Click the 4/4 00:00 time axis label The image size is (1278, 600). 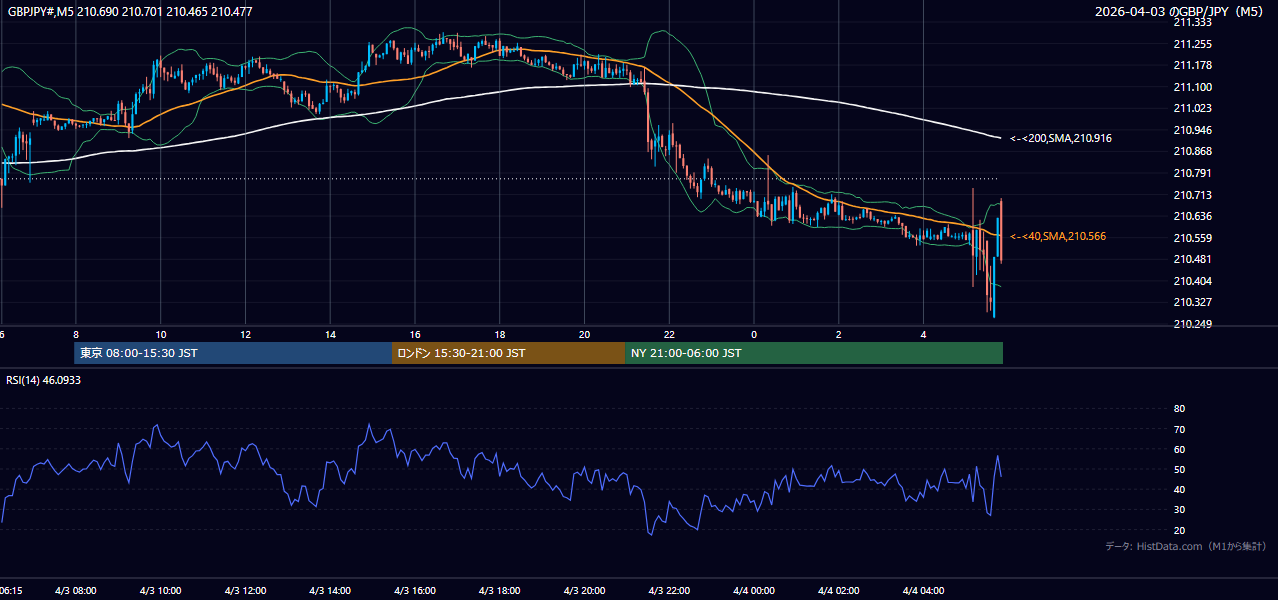[754, 591]
